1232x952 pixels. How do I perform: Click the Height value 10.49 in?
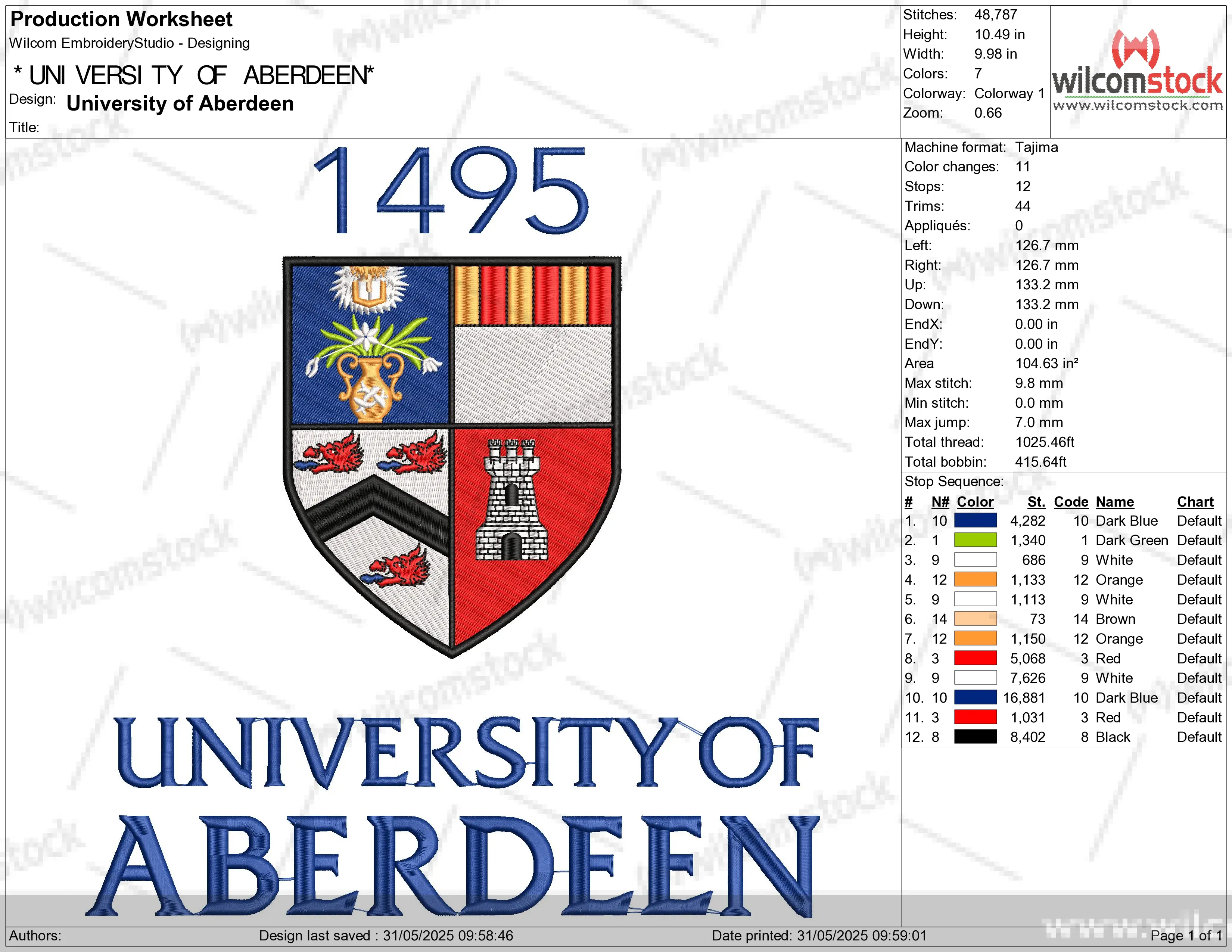(999, 34)
